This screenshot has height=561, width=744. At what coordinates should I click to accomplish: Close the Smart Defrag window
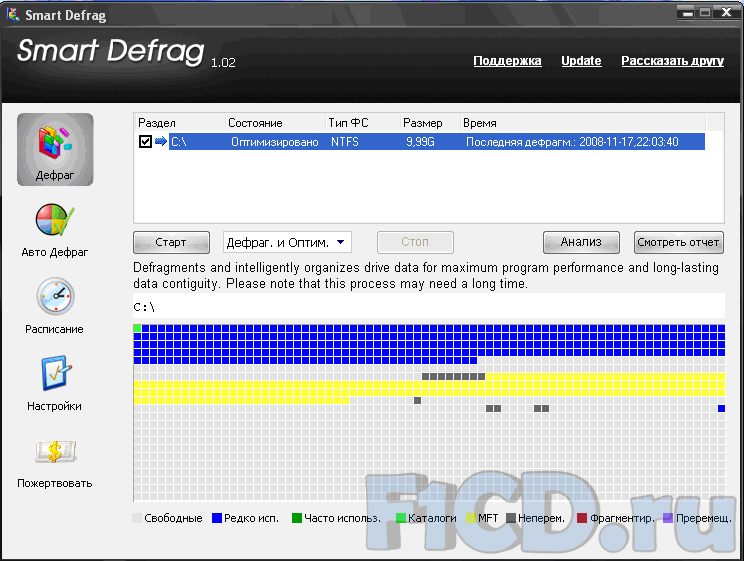[x=726, y=13]
